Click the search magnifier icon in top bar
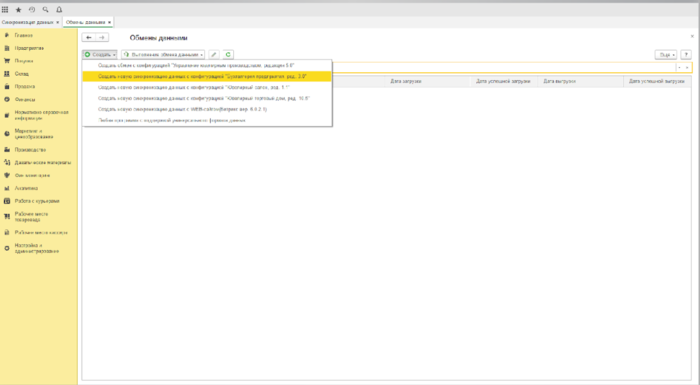The width and height of the screenshot is (700, 385). [x=46, y=9]
